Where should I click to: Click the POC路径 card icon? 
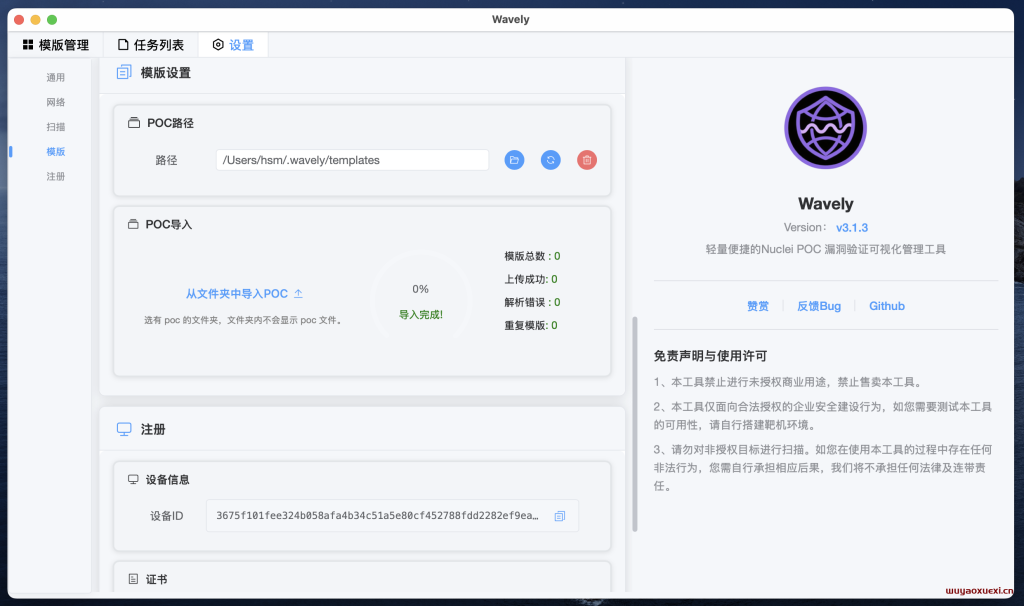(134, 123)
